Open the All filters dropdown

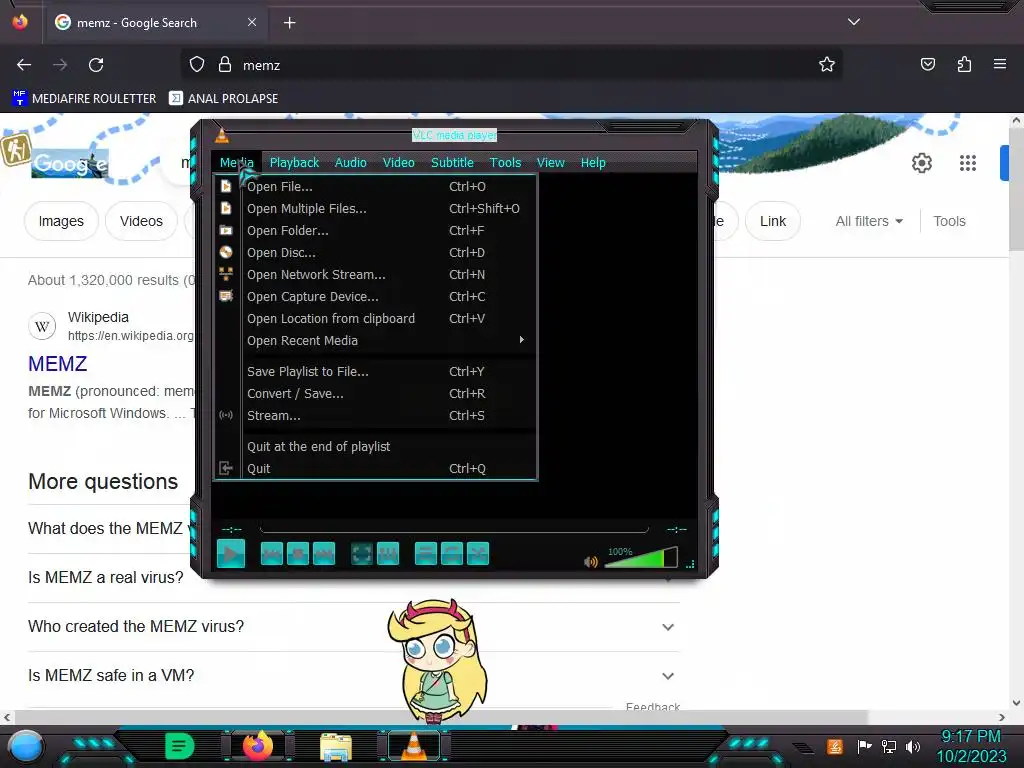point(869,221)
